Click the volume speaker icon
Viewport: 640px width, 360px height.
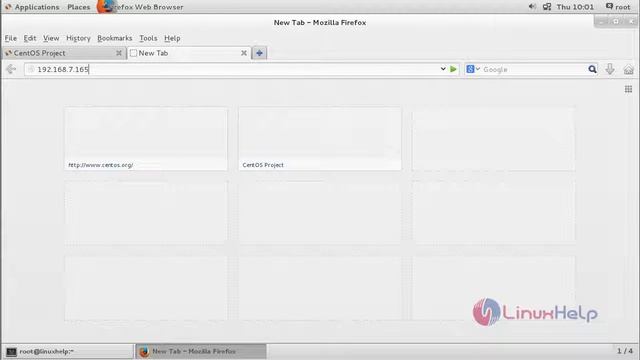[x=532, y=7]
